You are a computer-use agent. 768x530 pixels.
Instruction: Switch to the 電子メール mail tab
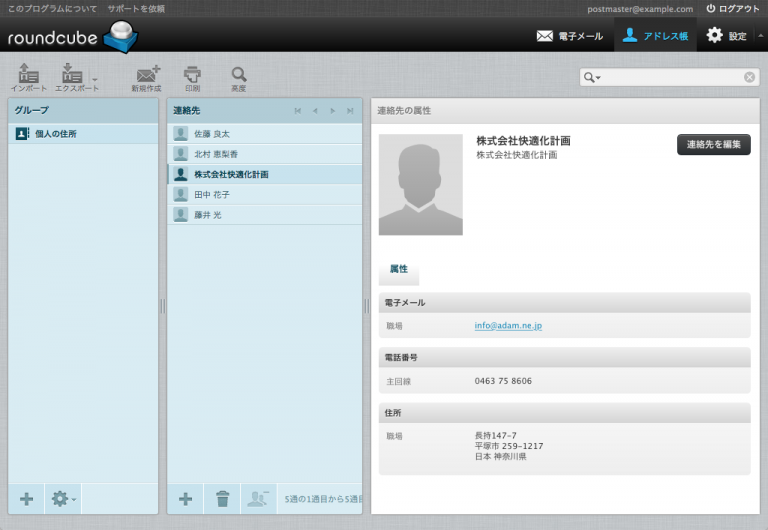click(570, 35)
